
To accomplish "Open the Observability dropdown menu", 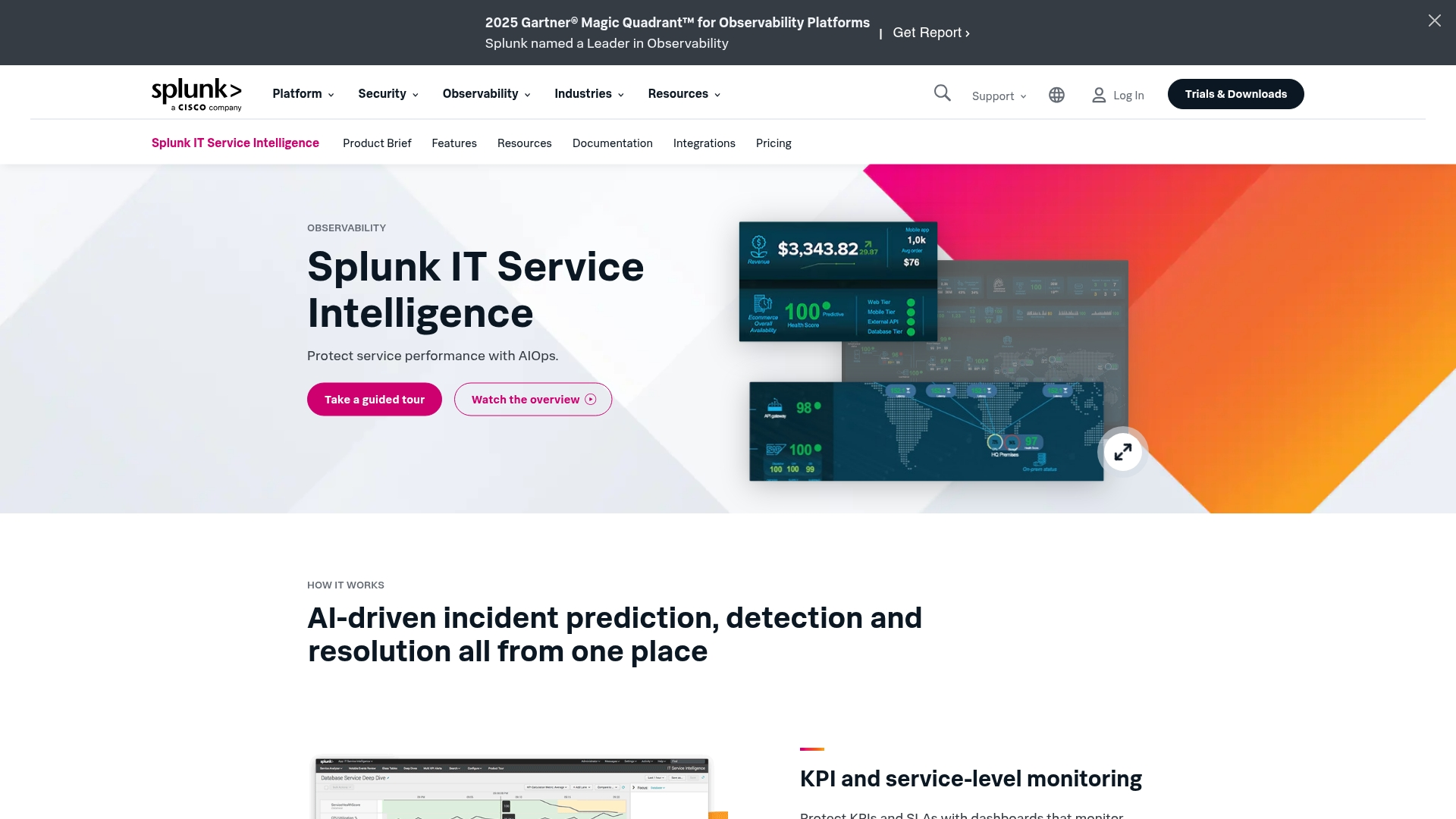I will click(x=486, y=94).
